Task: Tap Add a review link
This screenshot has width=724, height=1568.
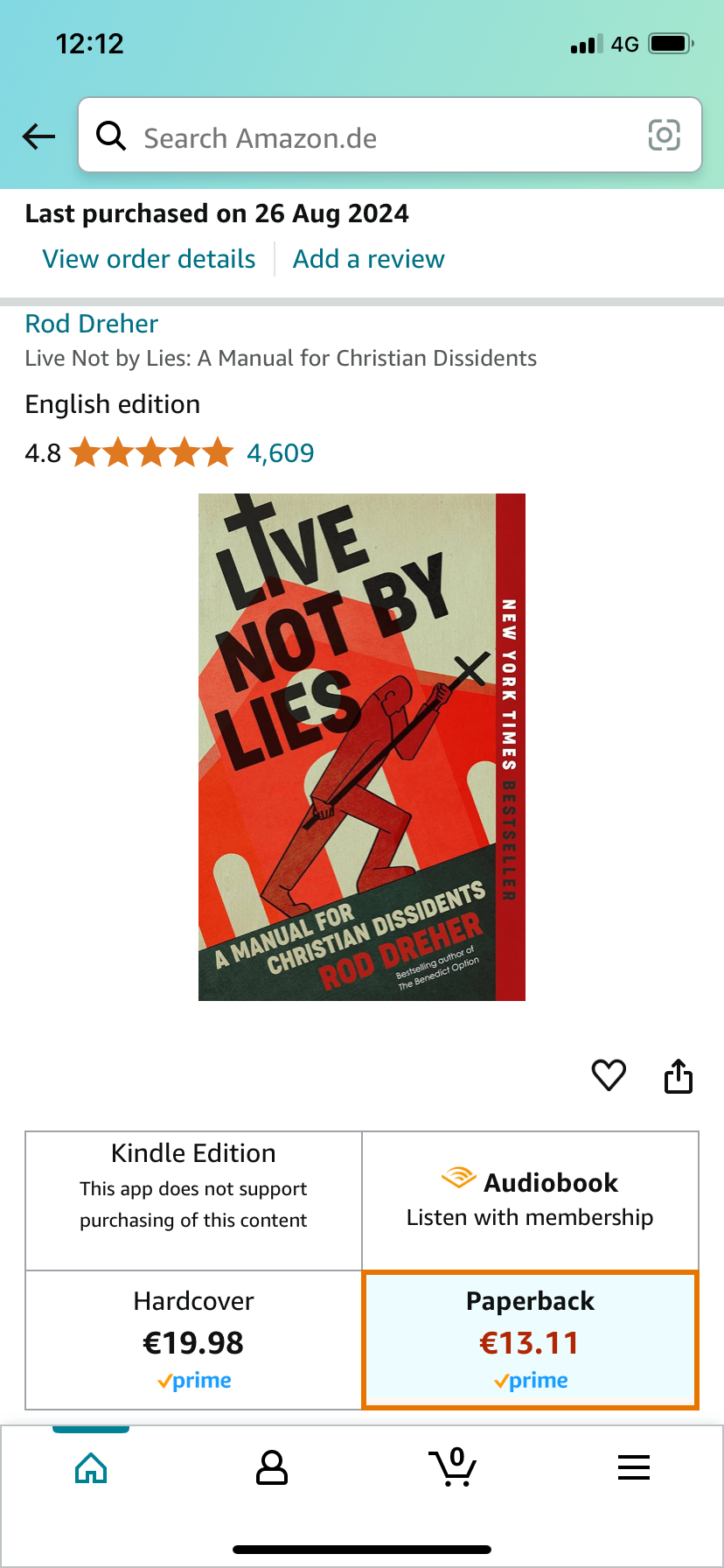Action: (x=368, y=259)
